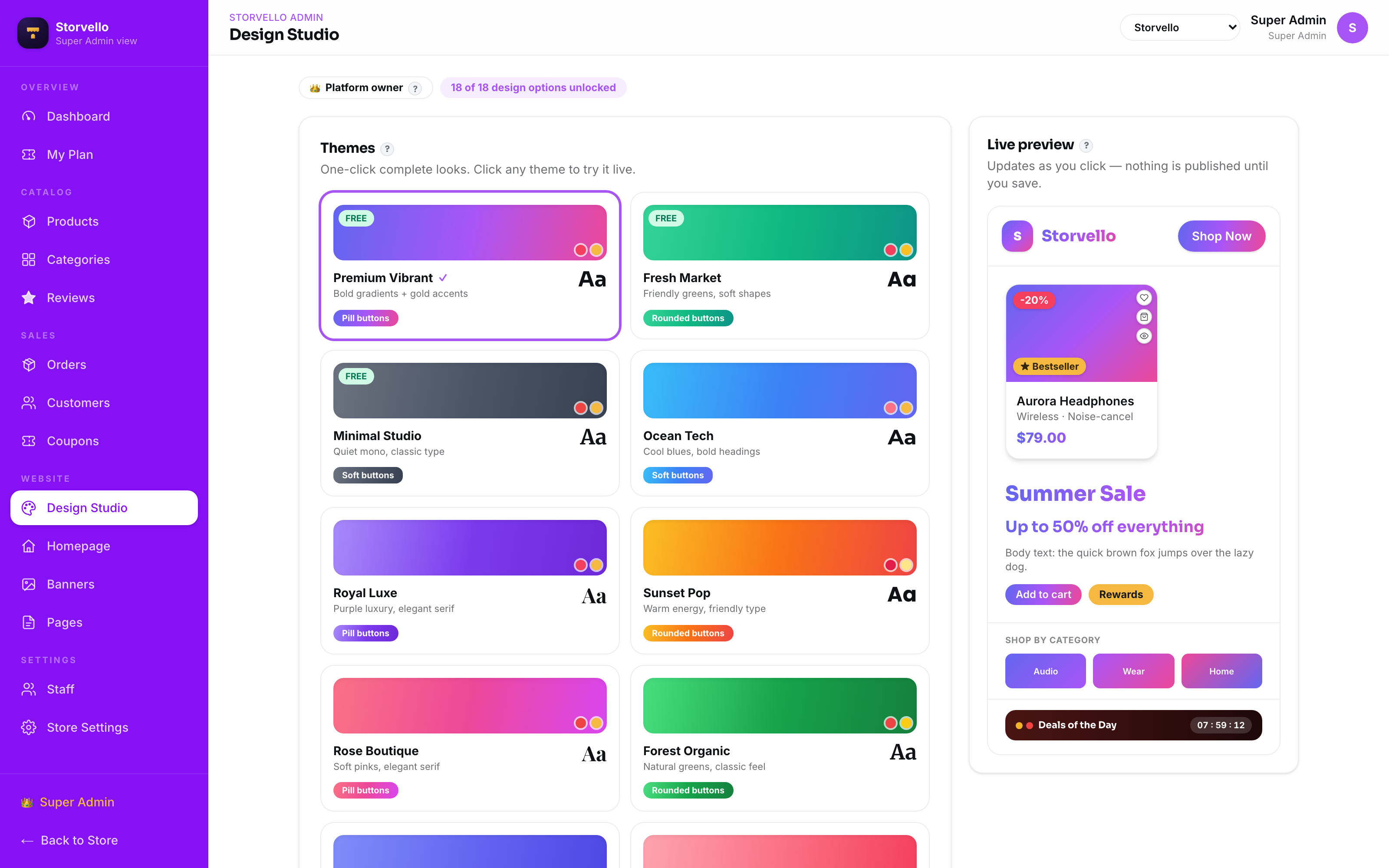Click the Customers people icon
Screen dimensions: 1389x868
(x=29, y=403)
